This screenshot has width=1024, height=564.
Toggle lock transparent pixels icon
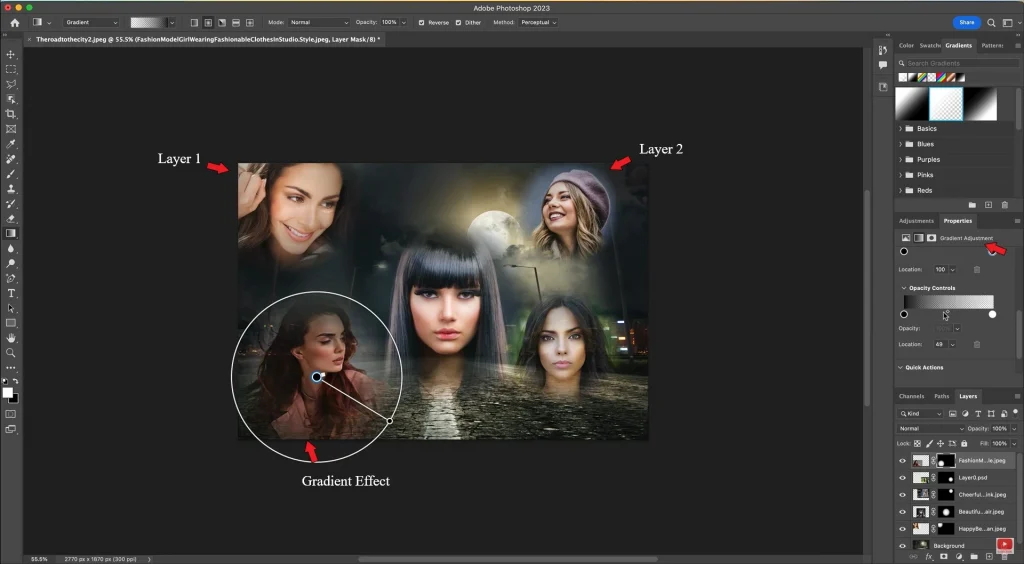(917, 443)
